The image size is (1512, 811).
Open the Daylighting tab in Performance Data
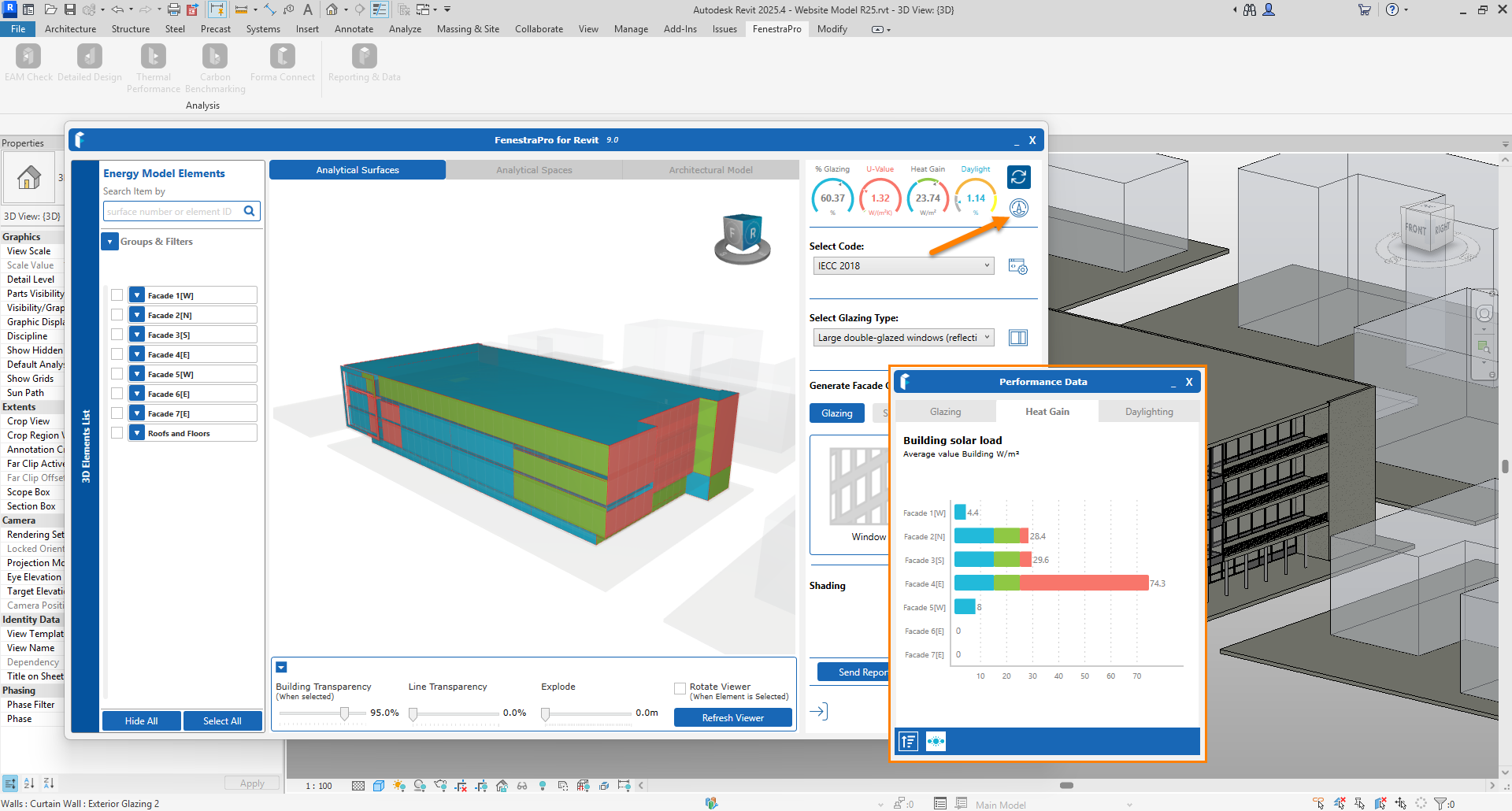(x=1148, y=412)
